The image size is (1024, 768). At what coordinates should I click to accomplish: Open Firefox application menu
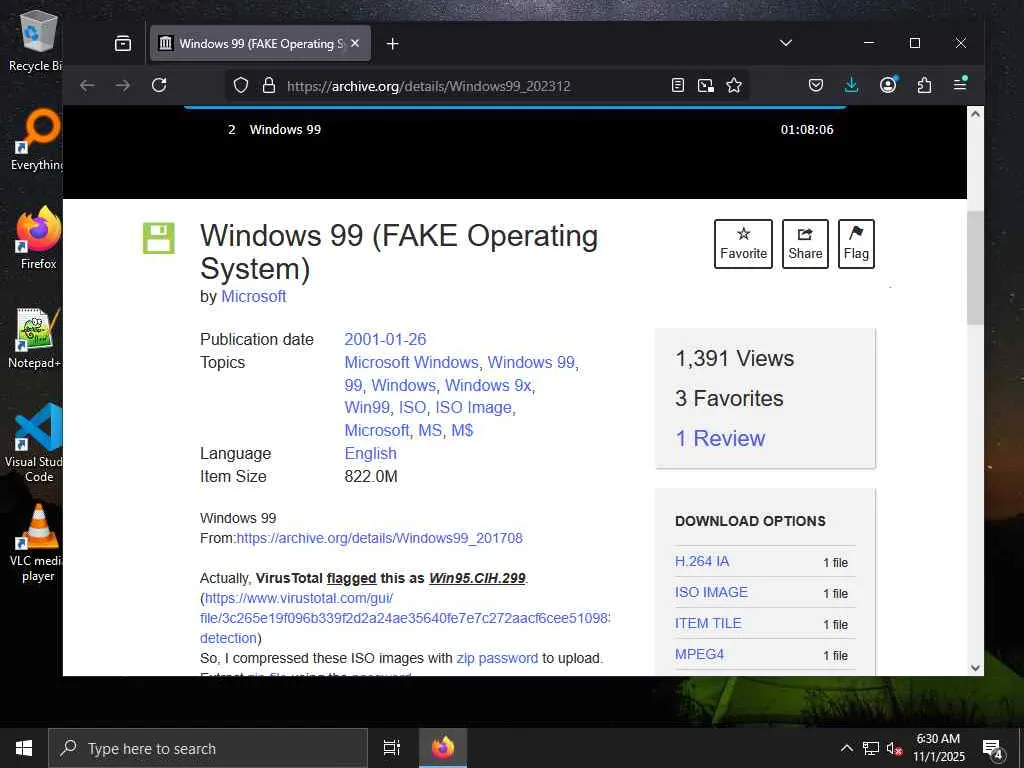tap(960, 84)
